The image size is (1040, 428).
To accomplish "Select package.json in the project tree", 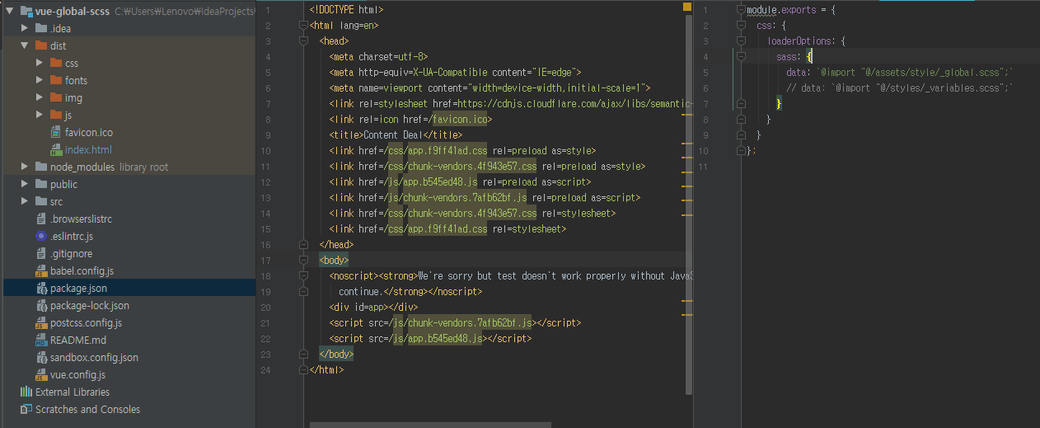I will [78, 288].
